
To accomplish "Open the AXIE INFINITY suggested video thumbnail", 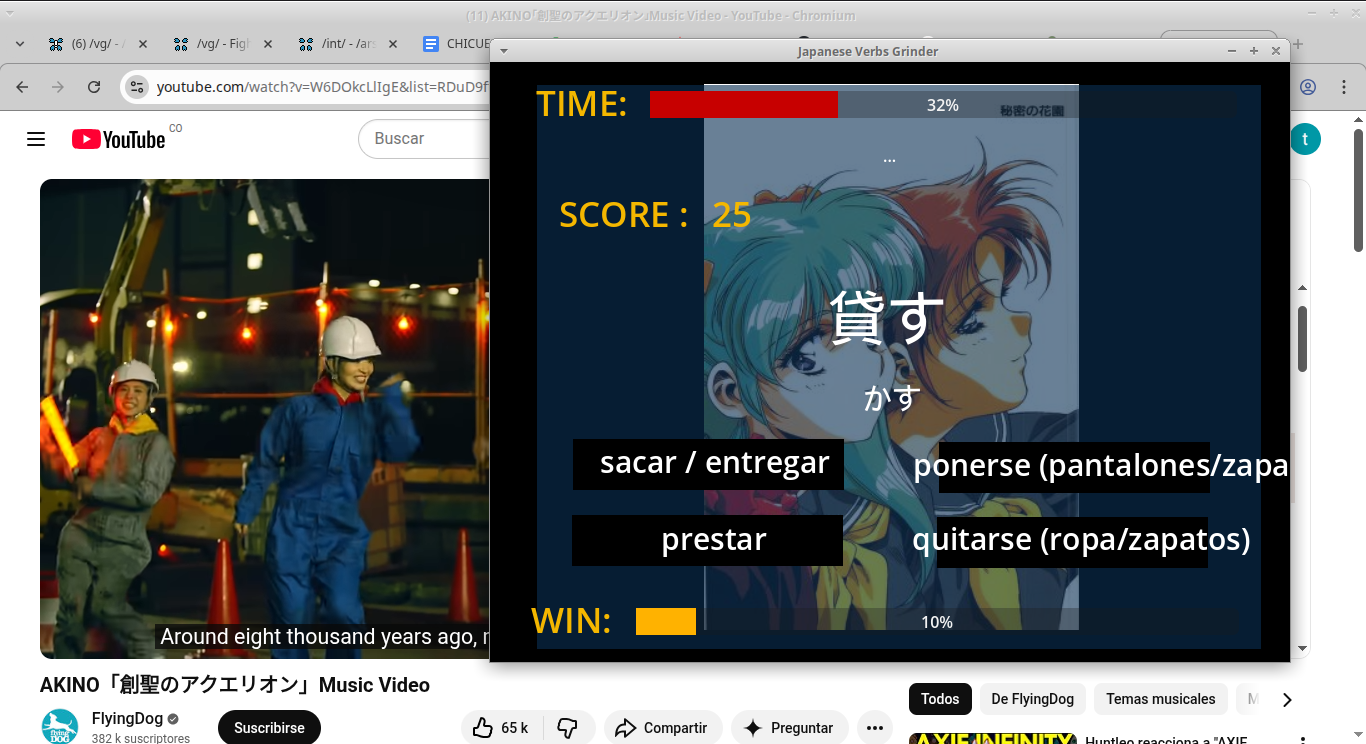I will coord(993,739).
